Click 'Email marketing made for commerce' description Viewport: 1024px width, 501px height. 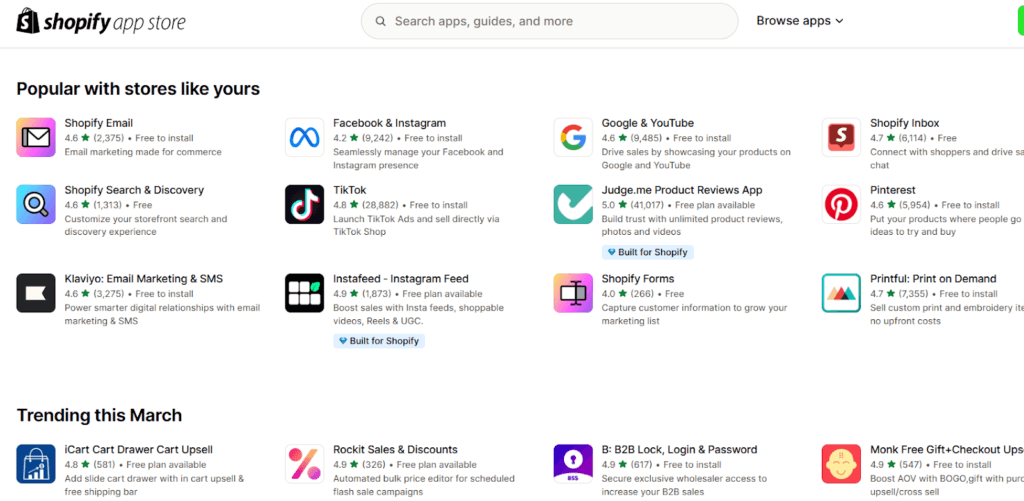click(143, 152)
